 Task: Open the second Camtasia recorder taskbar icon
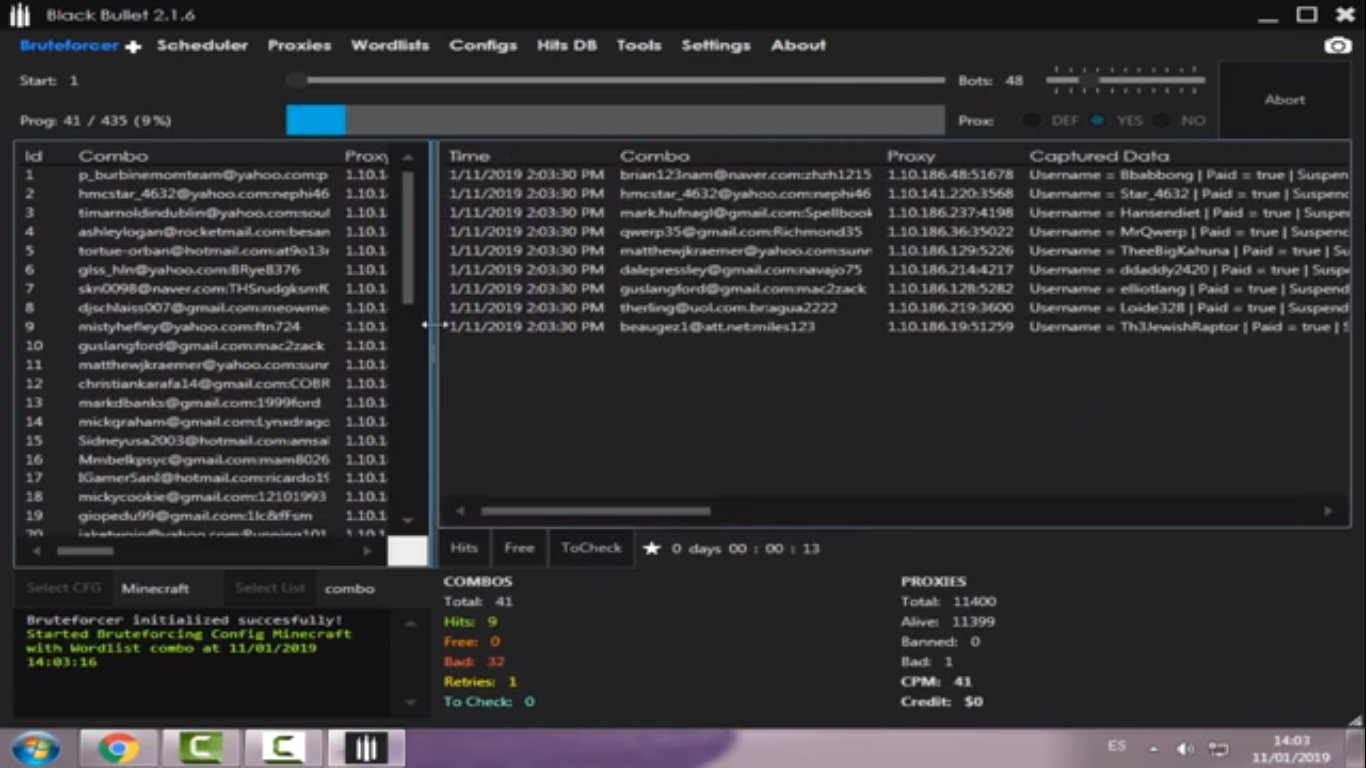[283, 748]
